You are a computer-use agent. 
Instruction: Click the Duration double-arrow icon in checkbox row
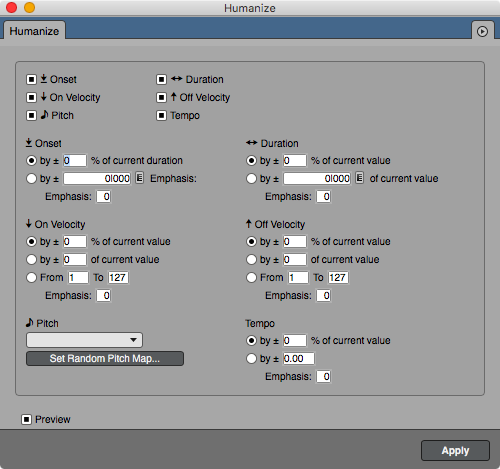point(177,79)
